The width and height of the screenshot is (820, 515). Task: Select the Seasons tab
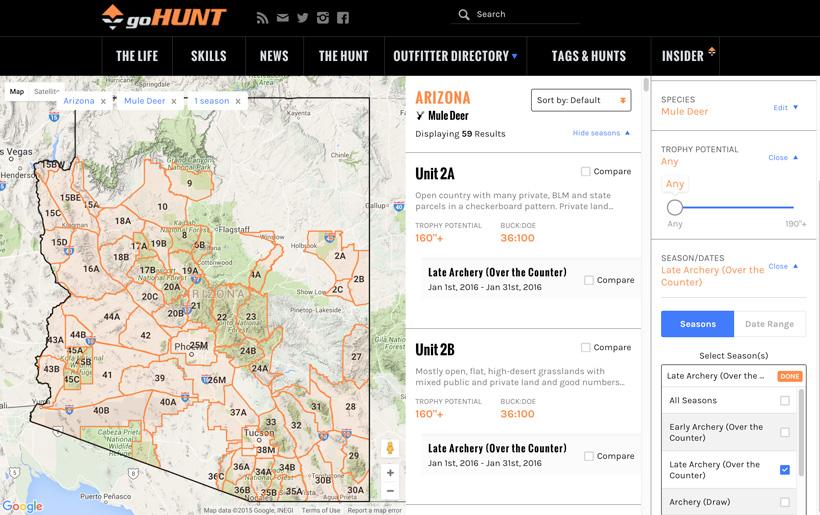point(698,324)
